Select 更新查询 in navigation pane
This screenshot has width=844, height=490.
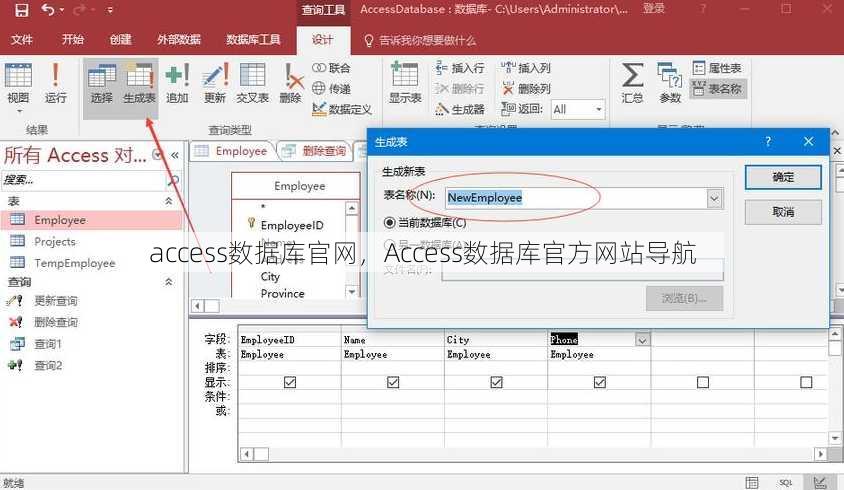point(91,301)
